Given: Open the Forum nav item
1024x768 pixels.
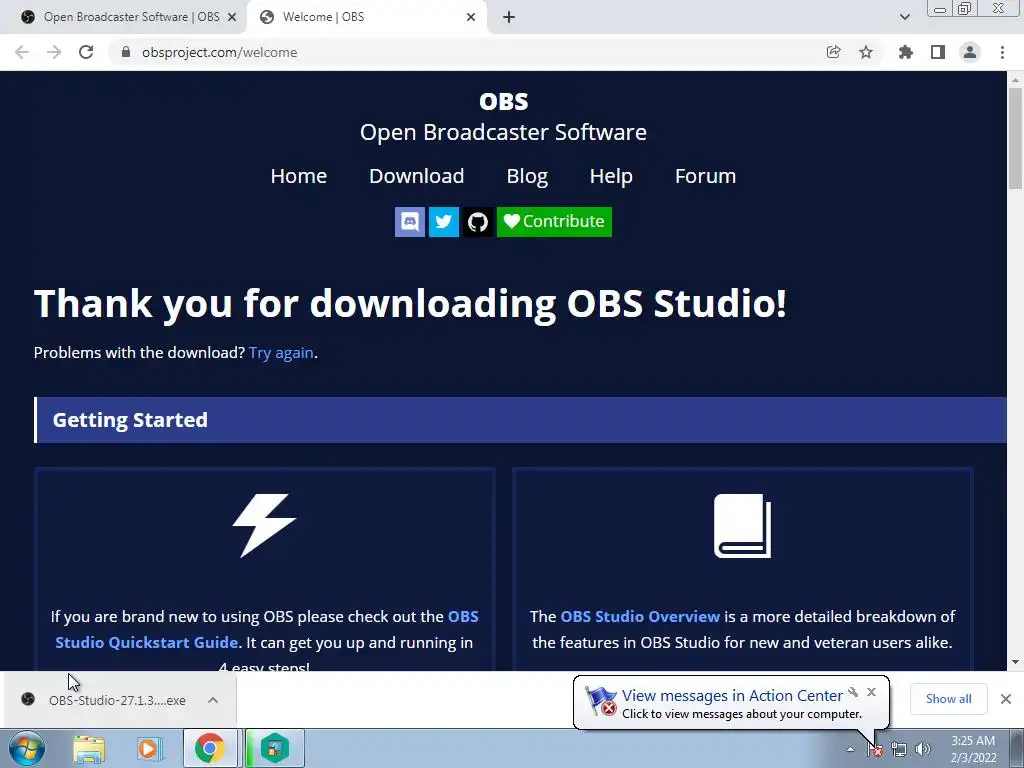Looking at the screenshot, I should (705, 176).
